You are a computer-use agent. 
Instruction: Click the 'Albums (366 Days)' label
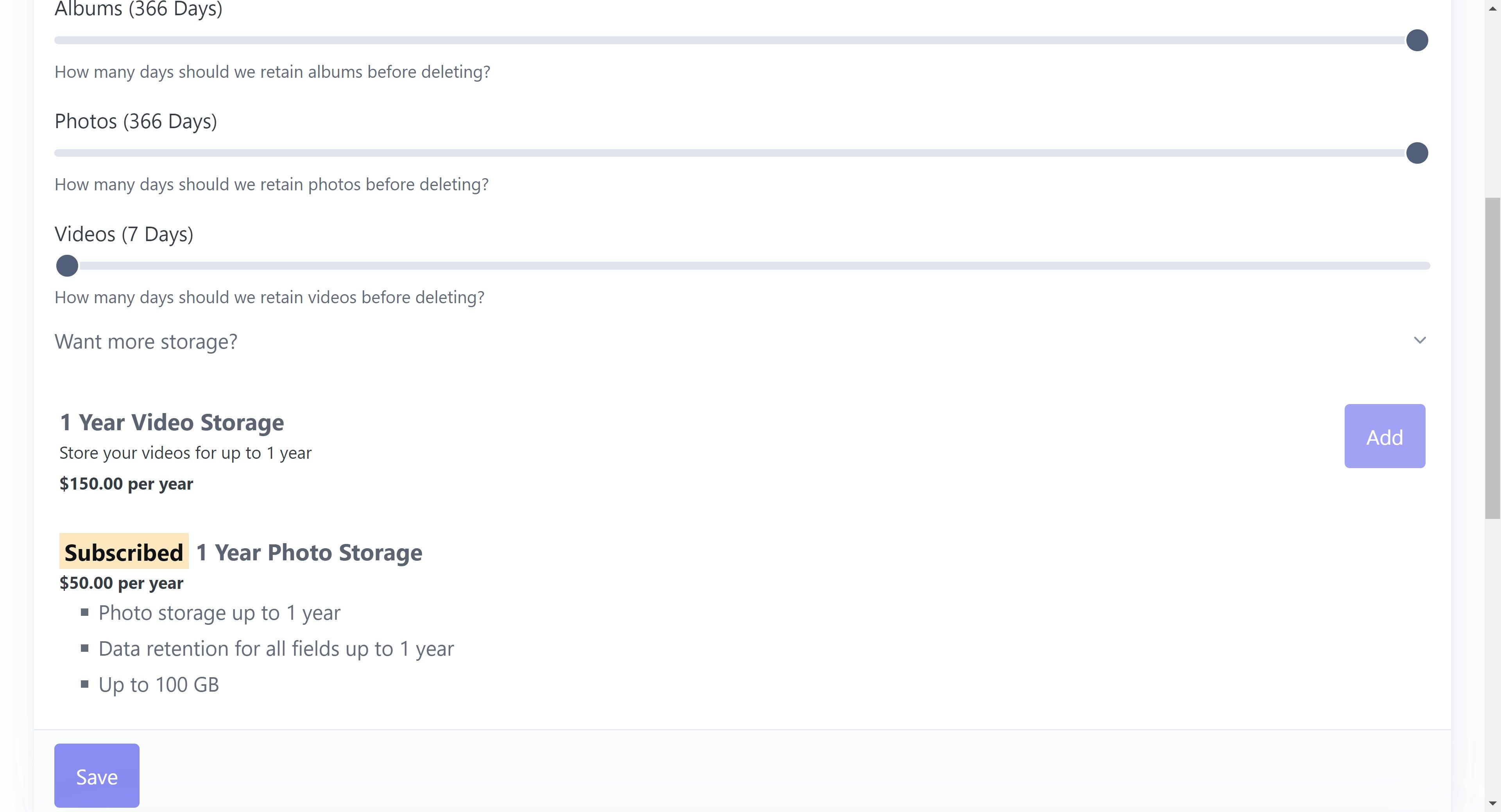point(138,9)
